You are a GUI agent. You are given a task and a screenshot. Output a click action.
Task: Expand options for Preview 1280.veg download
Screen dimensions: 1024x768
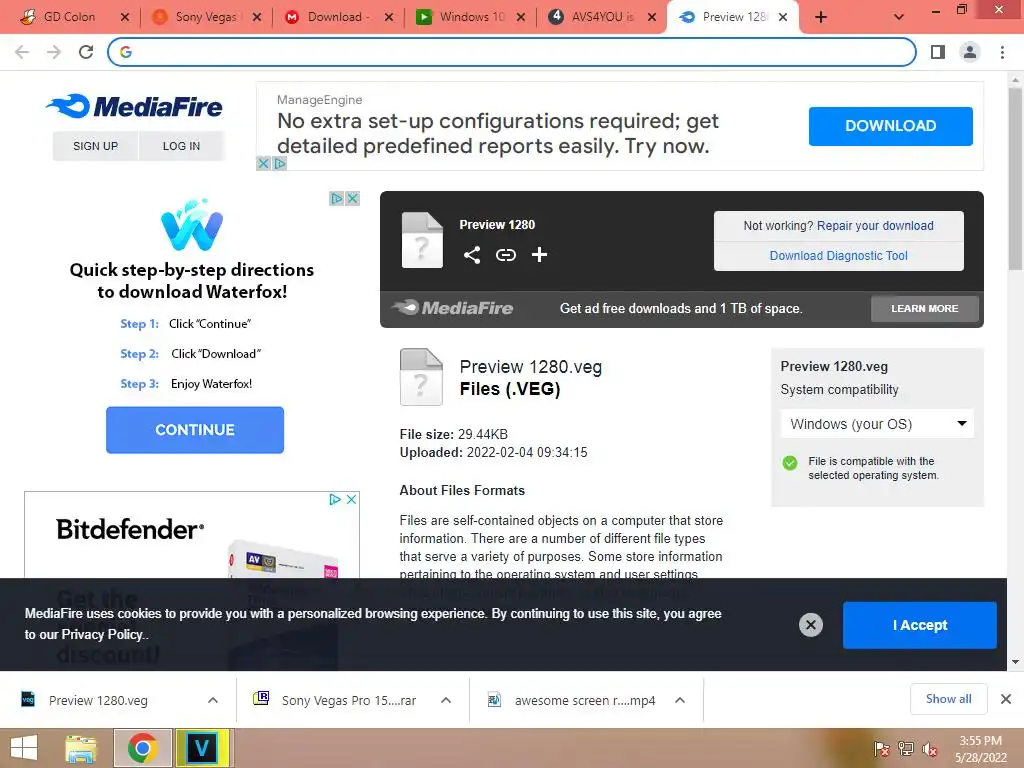pyautogui.click(x=213, y=700)
